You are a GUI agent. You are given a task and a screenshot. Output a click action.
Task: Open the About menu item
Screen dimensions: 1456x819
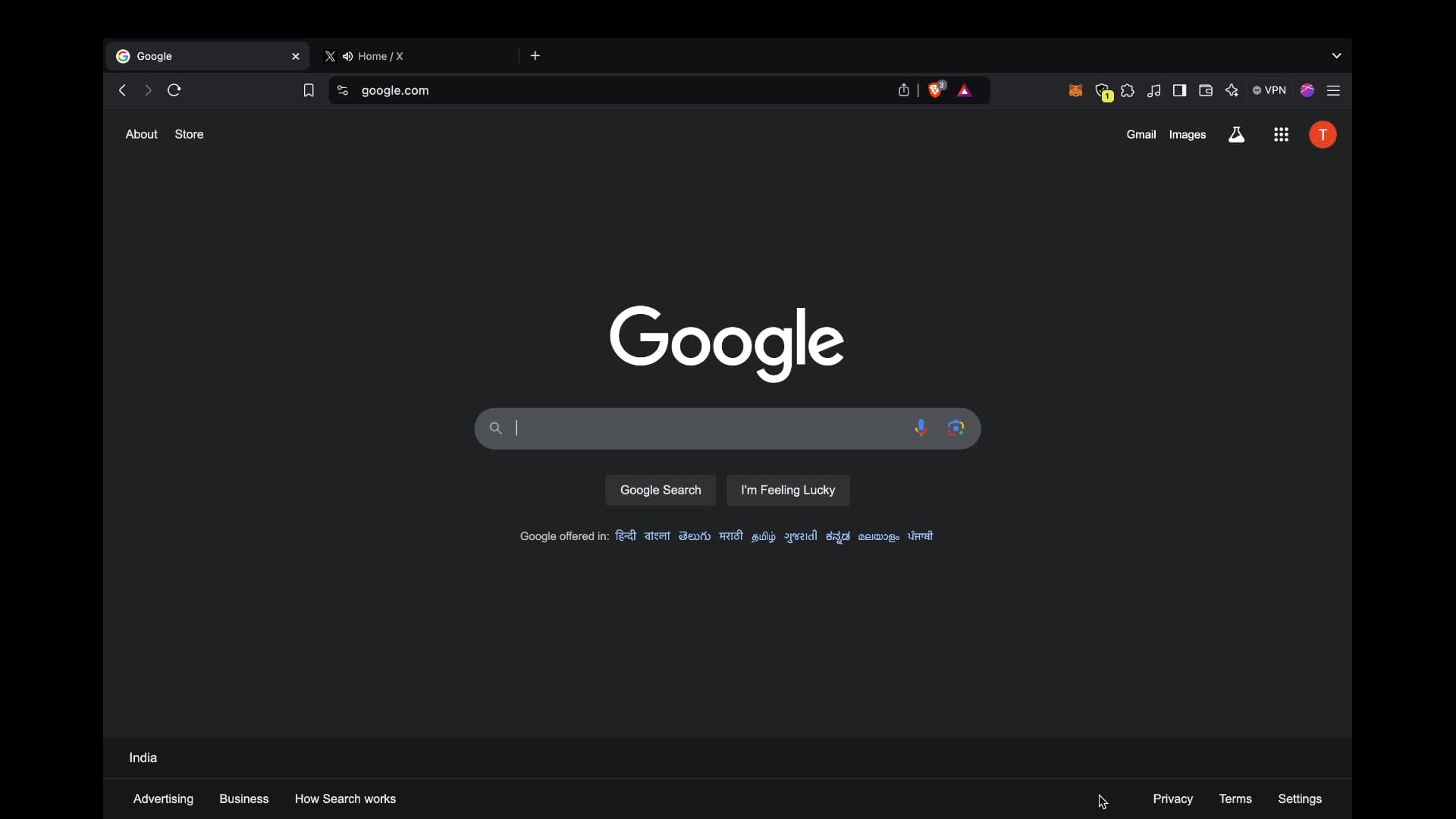(141, 134)
